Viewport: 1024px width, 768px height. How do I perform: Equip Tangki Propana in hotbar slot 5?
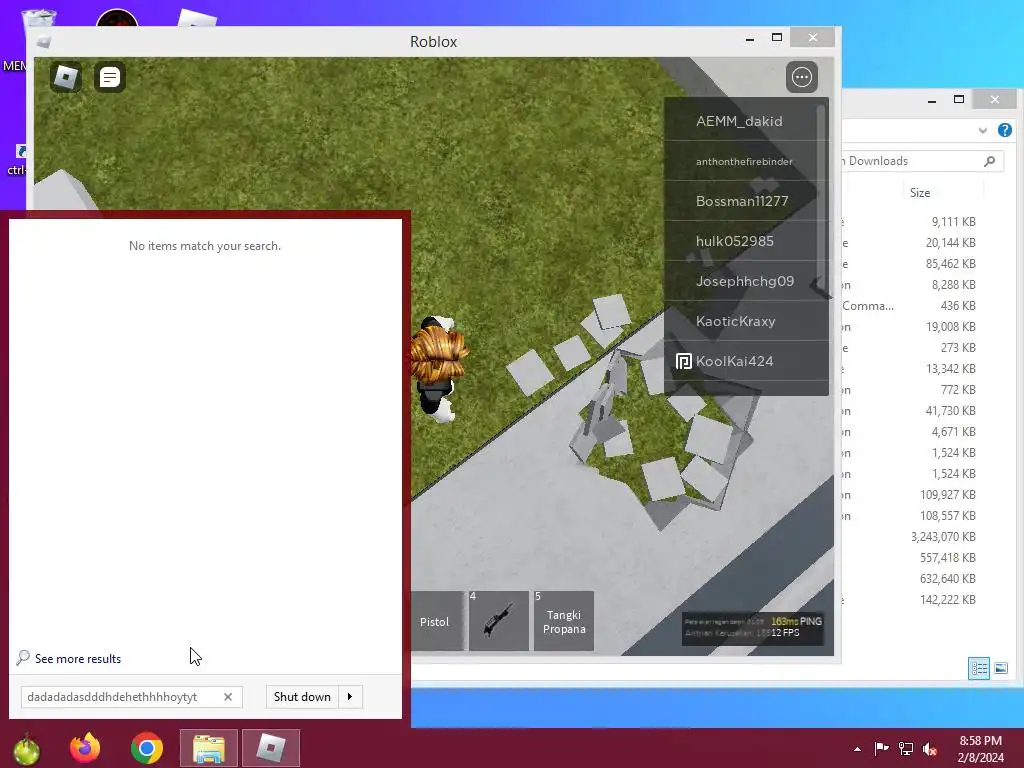[x=564, y=621]
